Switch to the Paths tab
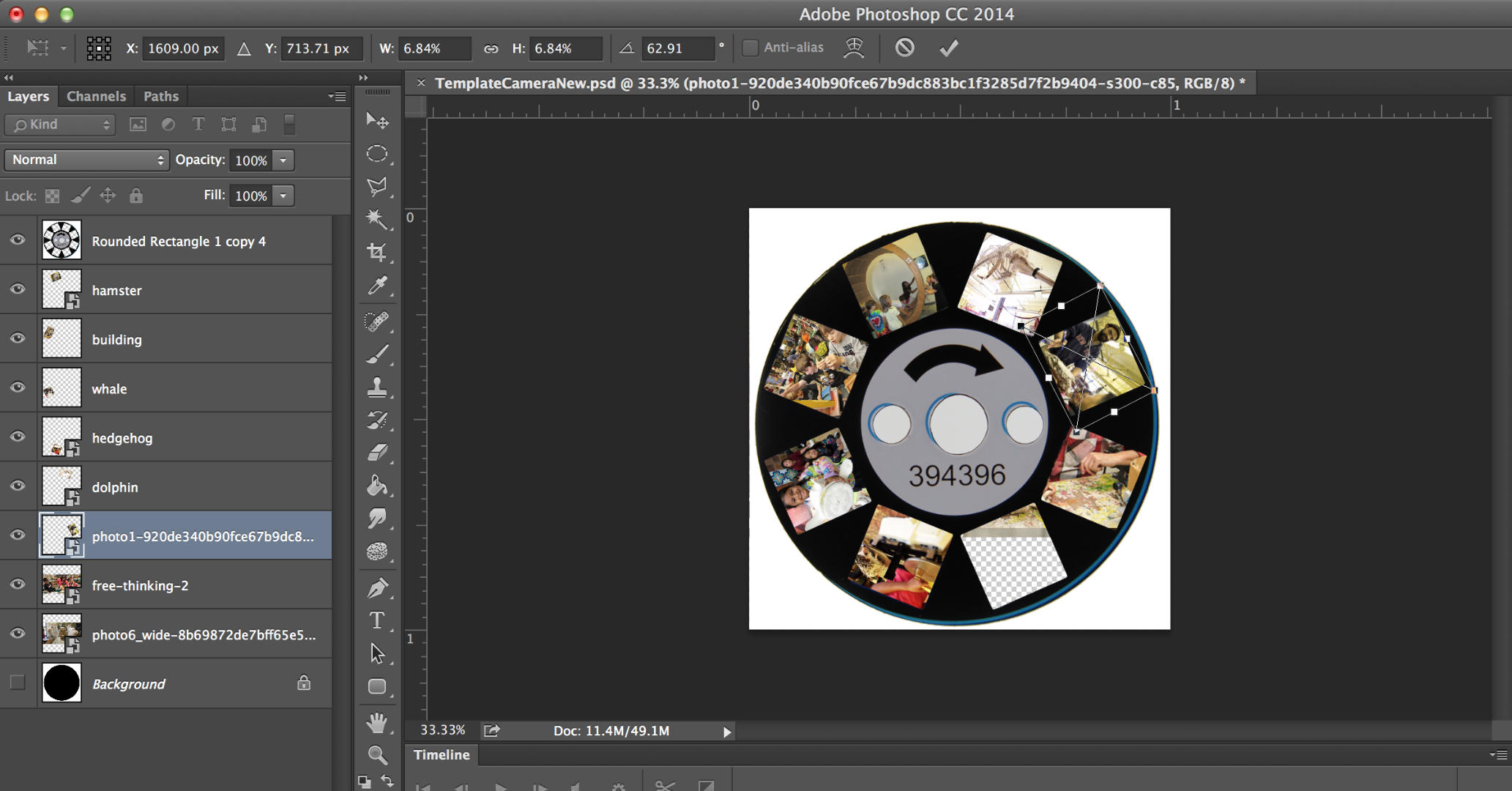 pos(160,96)
